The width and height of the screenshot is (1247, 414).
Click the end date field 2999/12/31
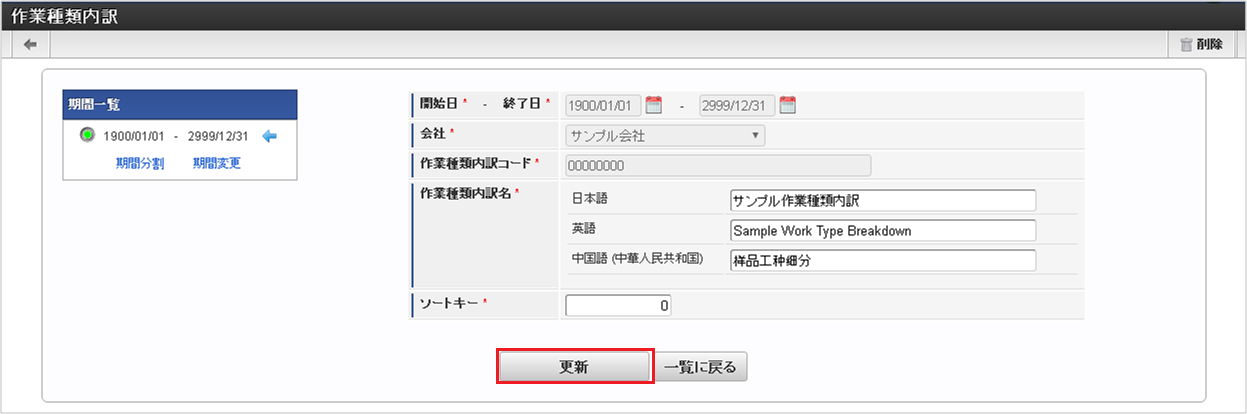tap(737, 105)
